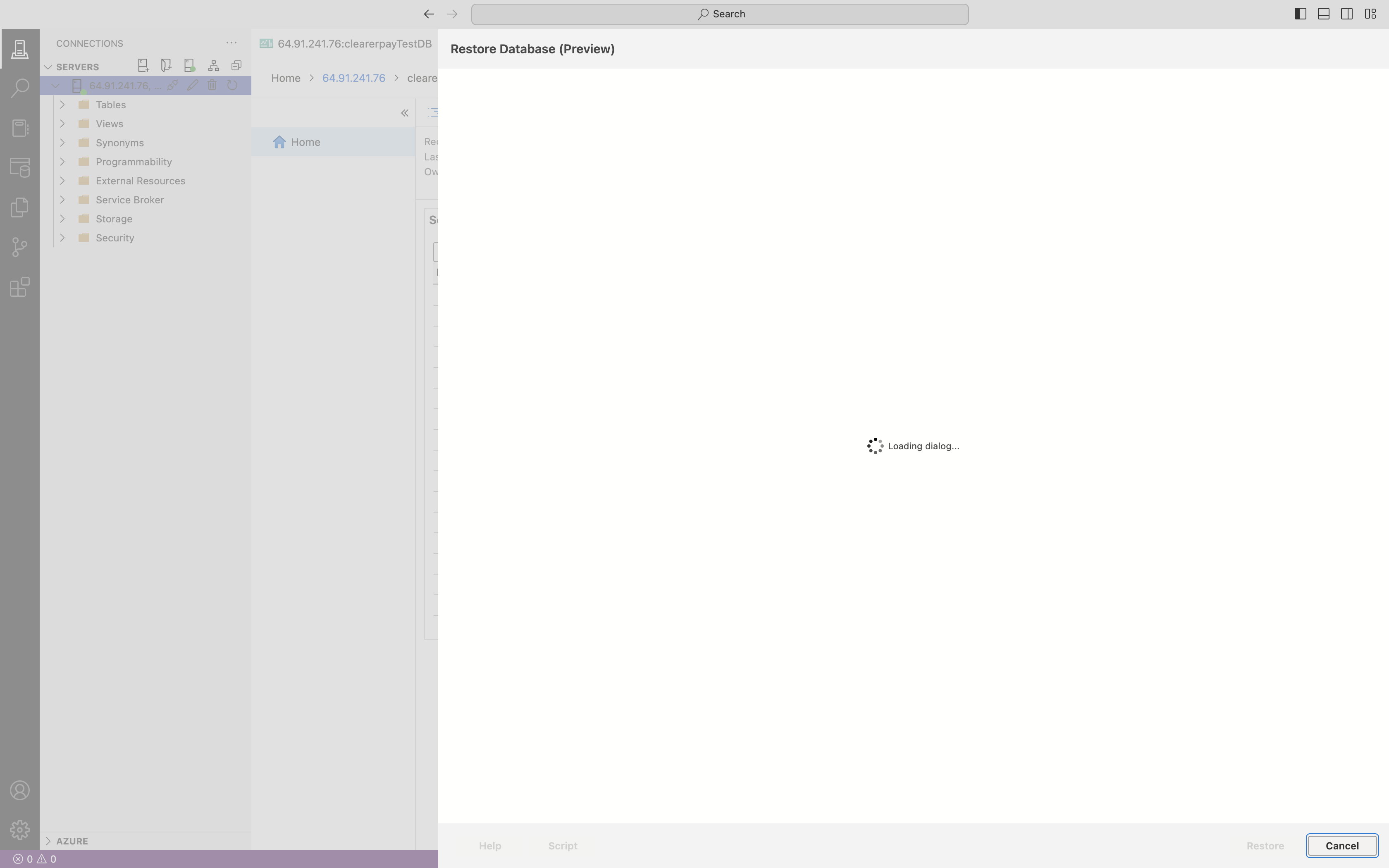Screen dimensions: 1389x868
Task: Go forward with the right arrow
Action: 452,14
